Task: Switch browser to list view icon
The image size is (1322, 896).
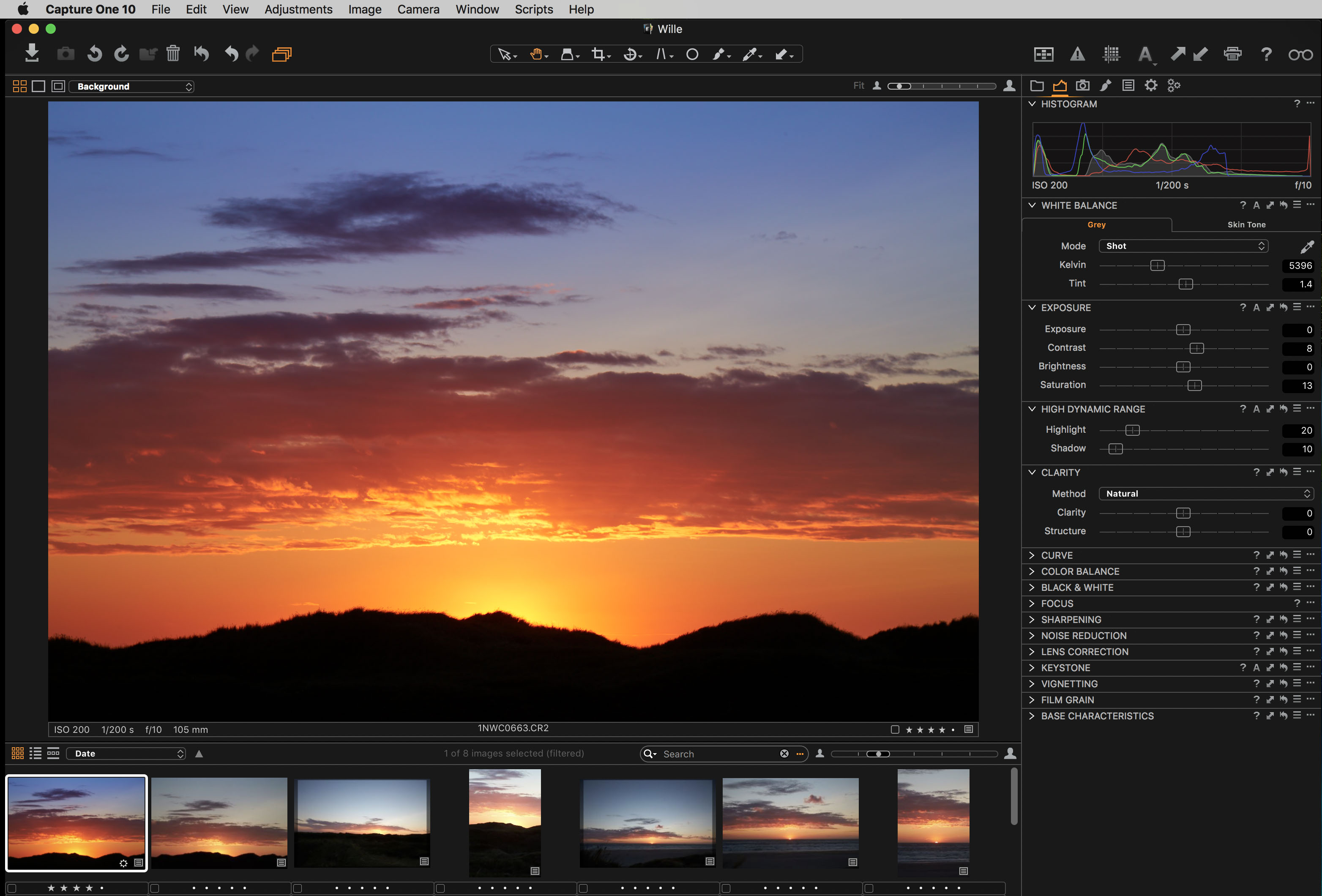Action: point(35,753)
